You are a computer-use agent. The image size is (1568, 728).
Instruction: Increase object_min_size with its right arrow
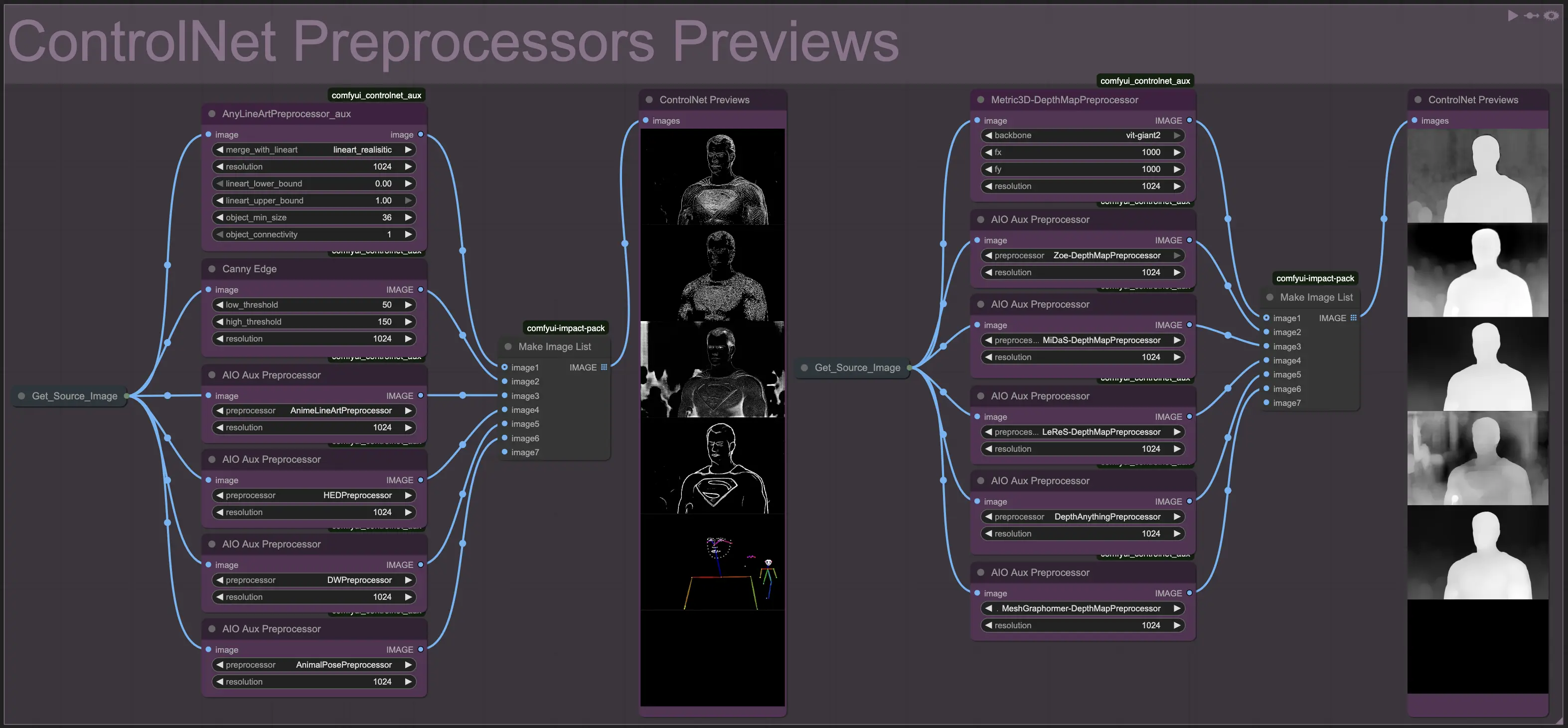(408, 217)
